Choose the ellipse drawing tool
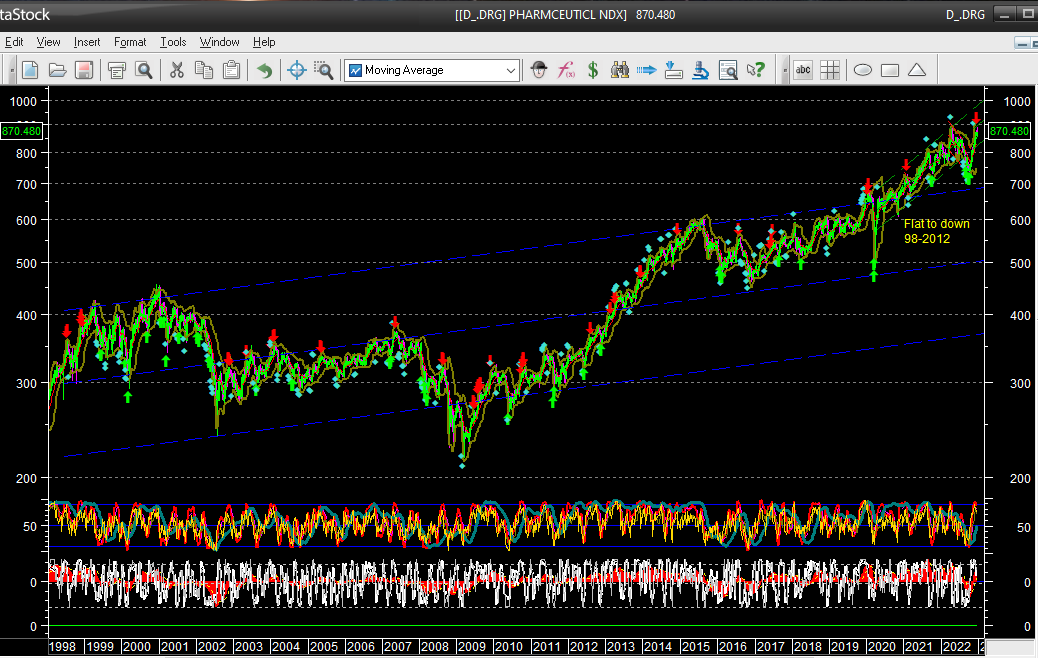Viewport: 1038px width, 658px height. tap(863, 70)
